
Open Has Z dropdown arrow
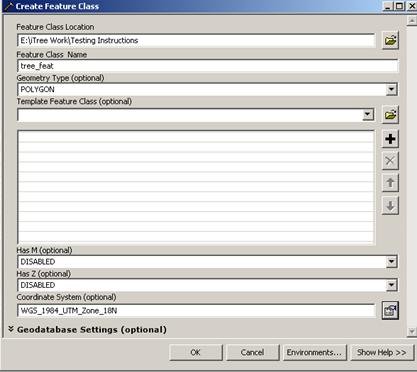(391, 285)
